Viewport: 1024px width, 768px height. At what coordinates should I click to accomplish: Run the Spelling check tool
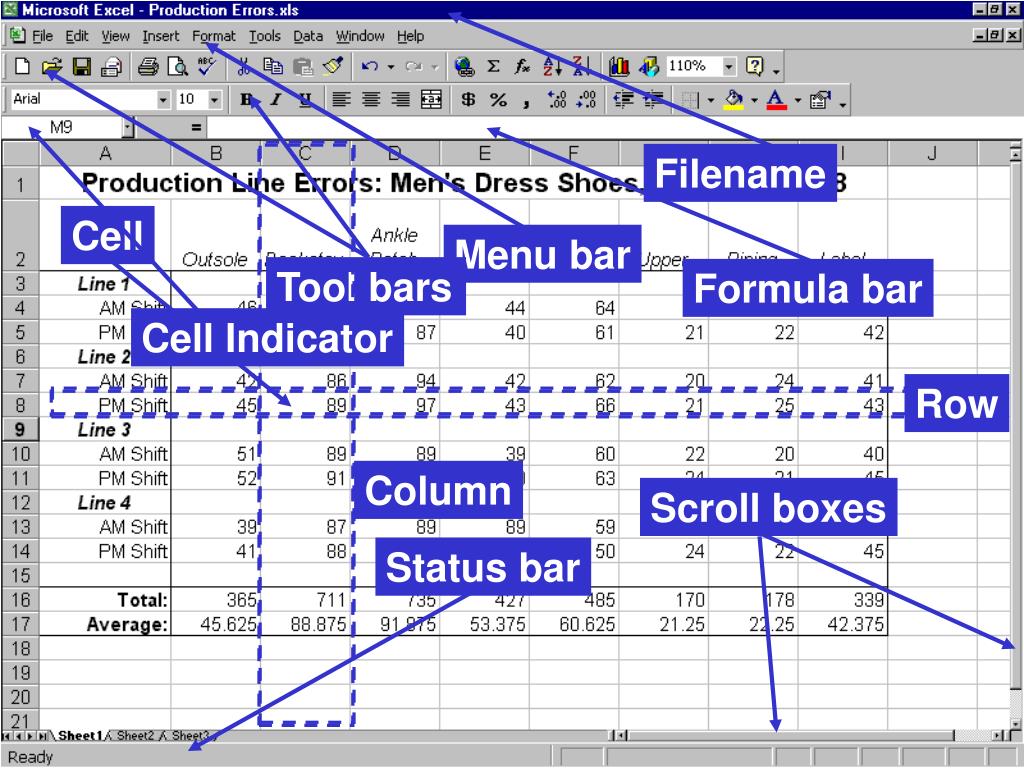[206, 67]
